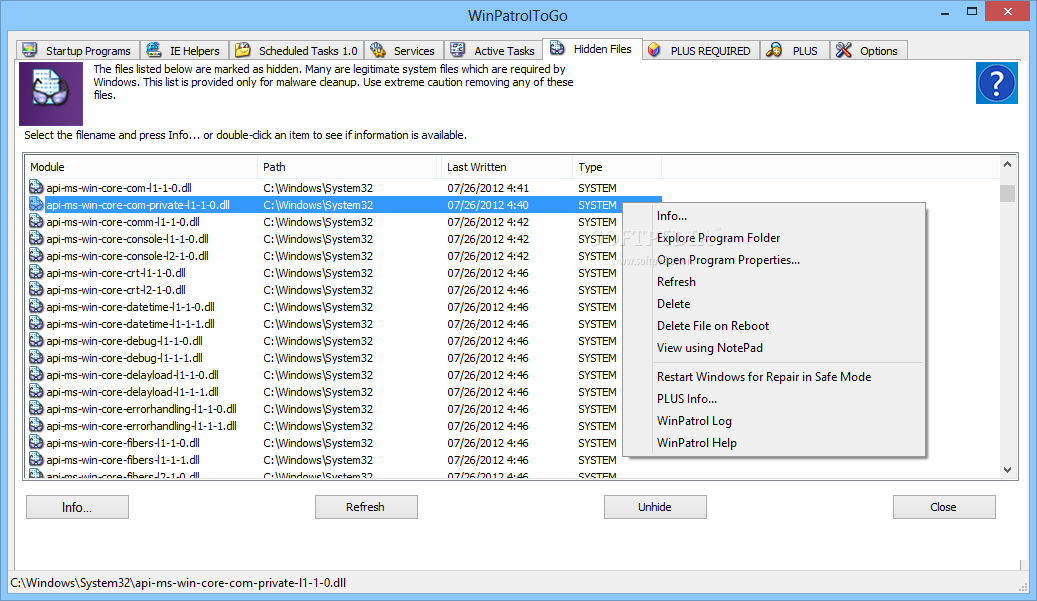Sort by the Last Written column header
Screen dimensions: 1037x601
point(507,167)
